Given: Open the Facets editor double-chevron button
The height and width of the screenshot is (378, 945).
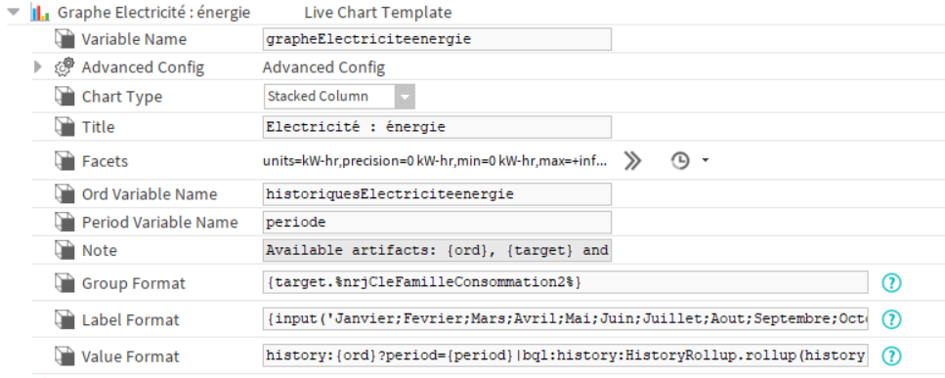Looking at the screenshot, I should pyautogui.click(x=632, y=161).
